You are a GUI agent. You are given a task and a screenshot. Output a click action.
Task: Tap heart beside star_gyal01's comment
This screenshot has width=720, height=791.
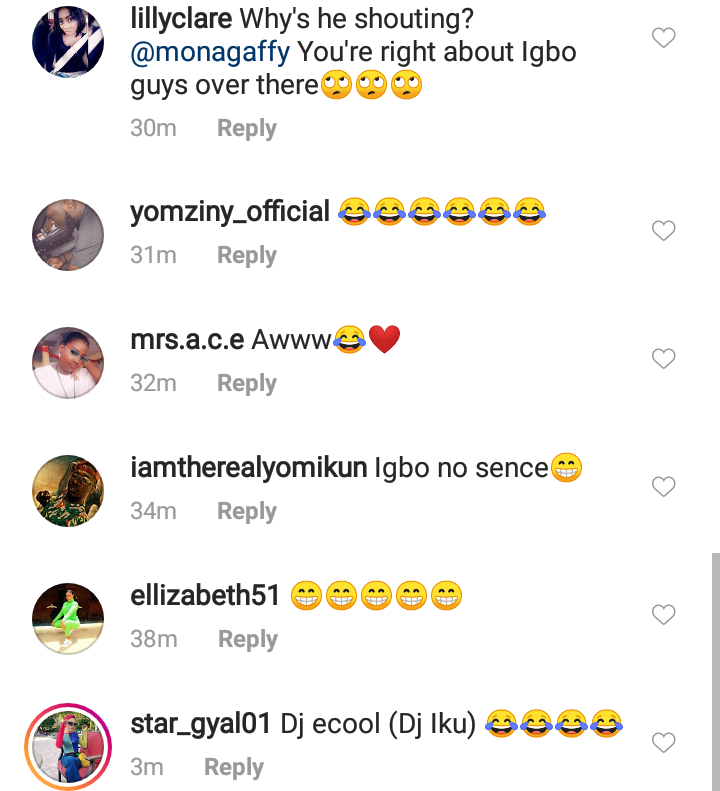(x=663, y=742)
